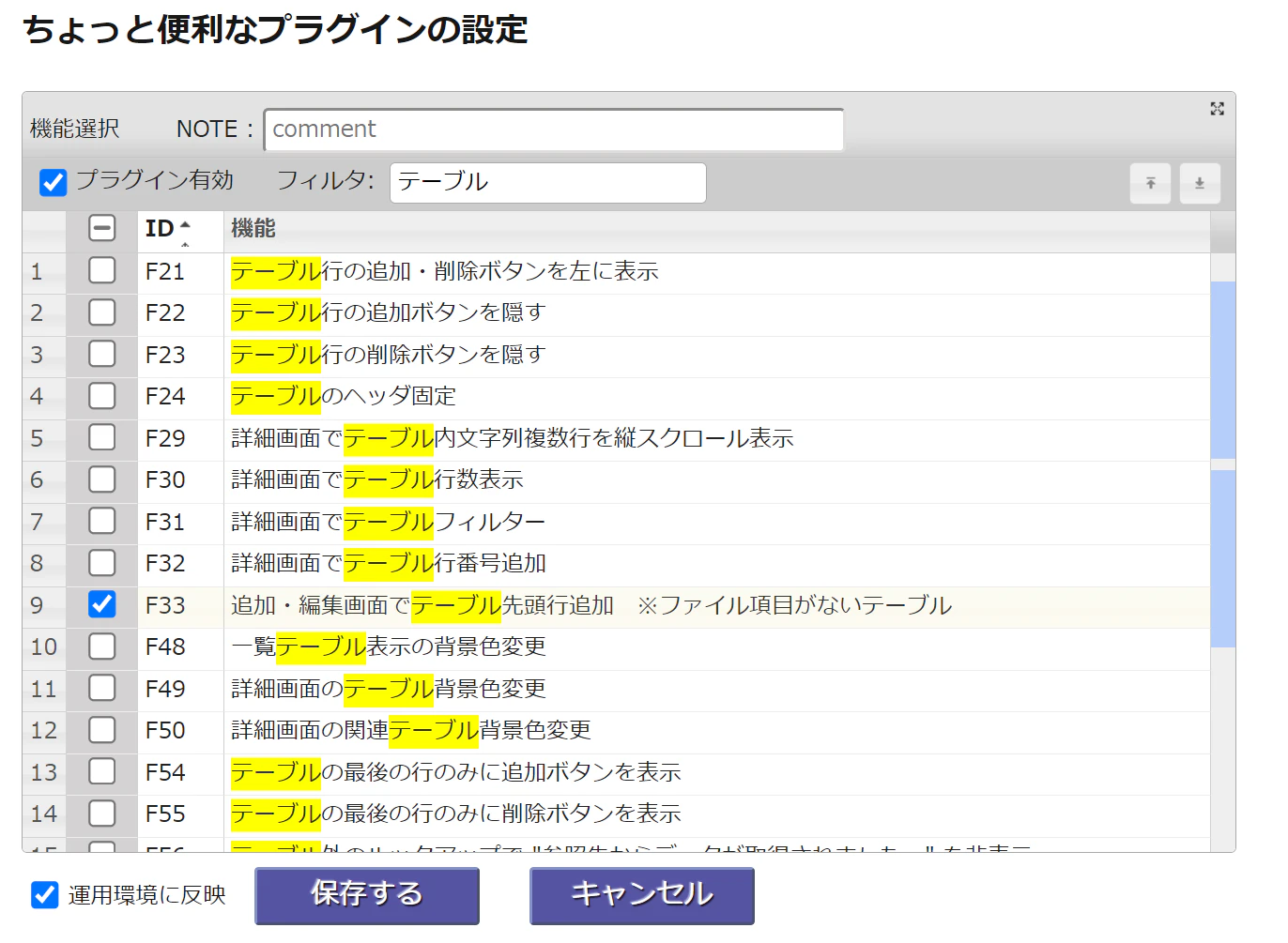Uncheck the F33 feature checkbox
Viewport: 1288px width, 943px height.
(101, 604)
